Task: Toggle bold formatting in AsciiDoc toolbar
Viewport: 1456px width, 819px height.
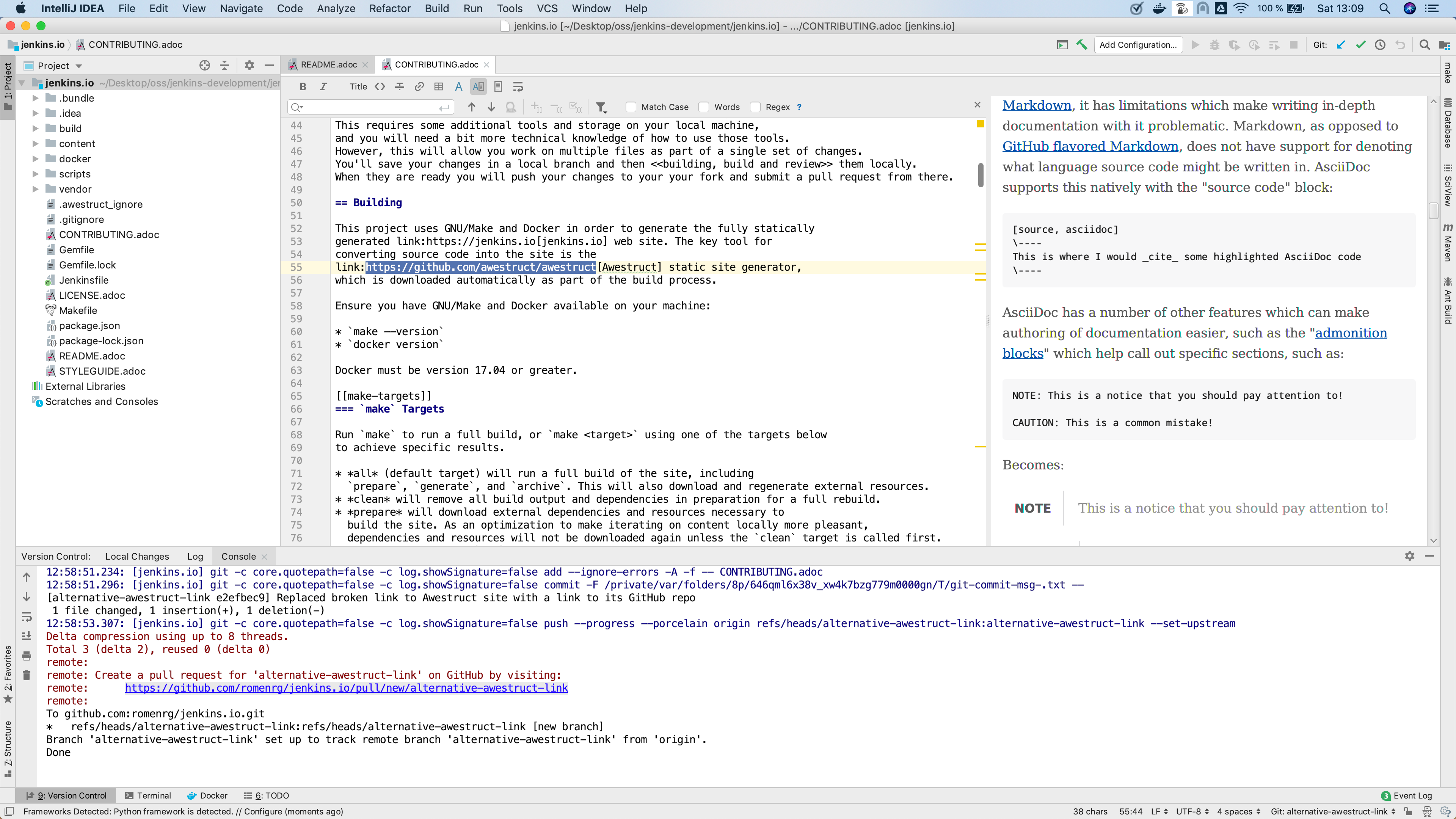Action: point(303,86)
